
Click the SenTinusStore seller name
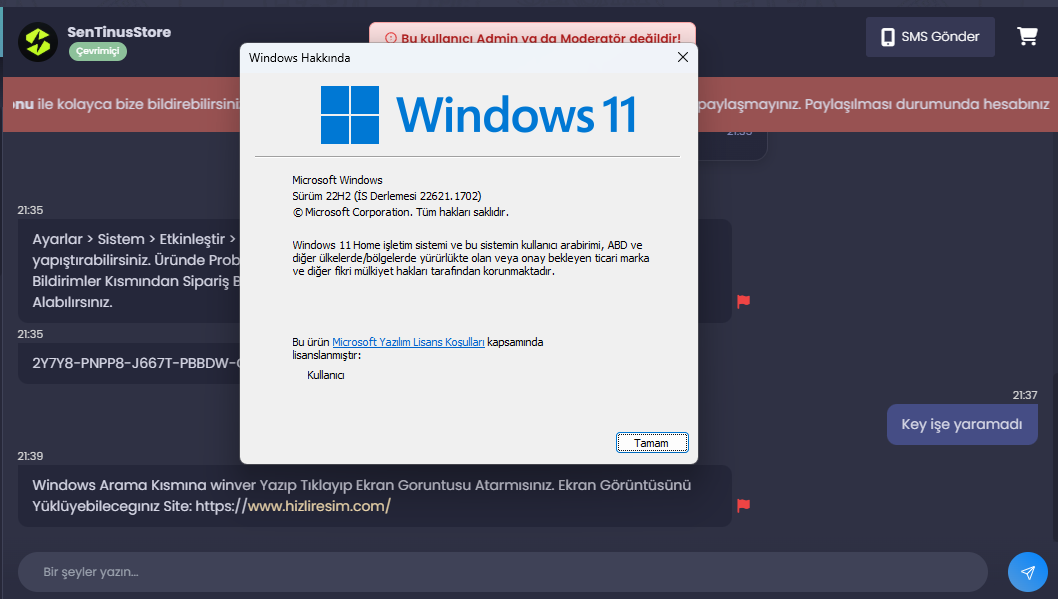pyautogui.click(x=119, y=32)
